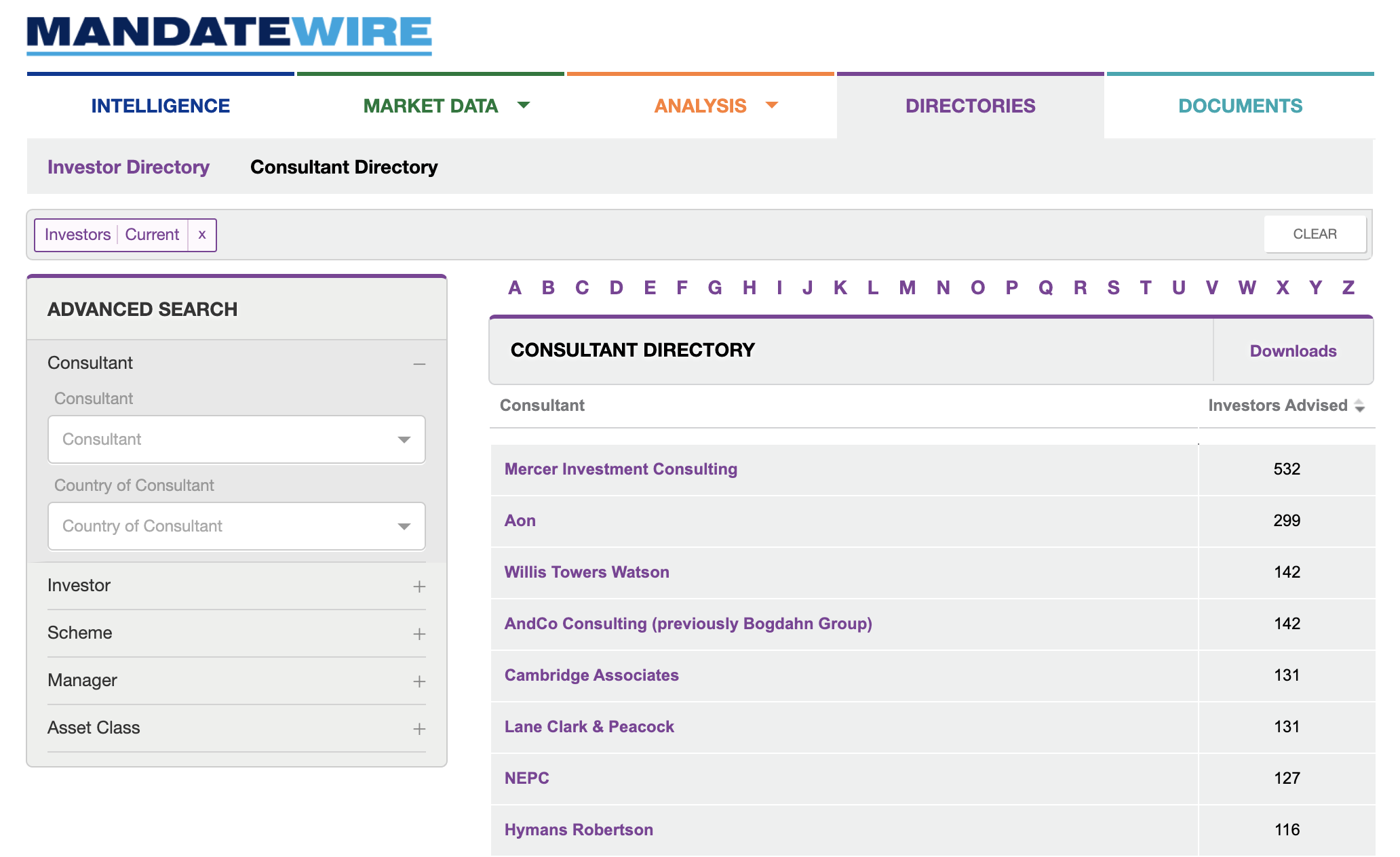Expand the Scheme search section

[x=419, y=634]
